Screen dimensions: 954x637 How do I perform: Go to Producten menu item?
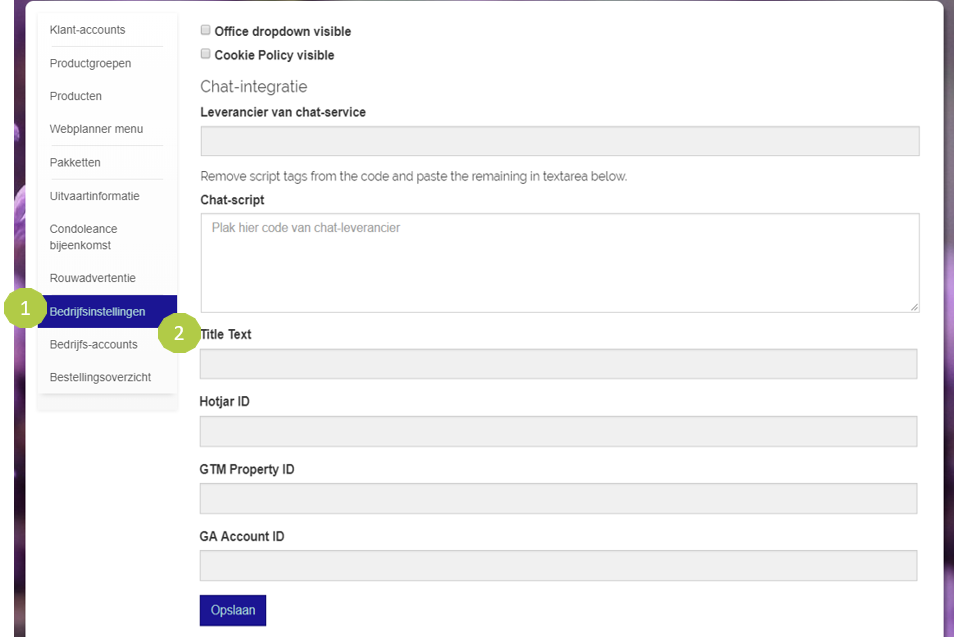pyautogui.click(x=76, y=96)
